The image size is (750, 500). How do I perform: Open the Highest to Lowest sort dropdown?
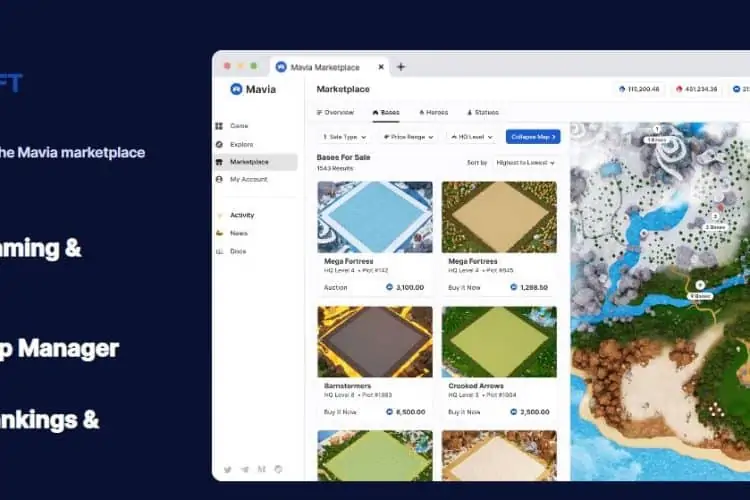[x=526, y=163]
